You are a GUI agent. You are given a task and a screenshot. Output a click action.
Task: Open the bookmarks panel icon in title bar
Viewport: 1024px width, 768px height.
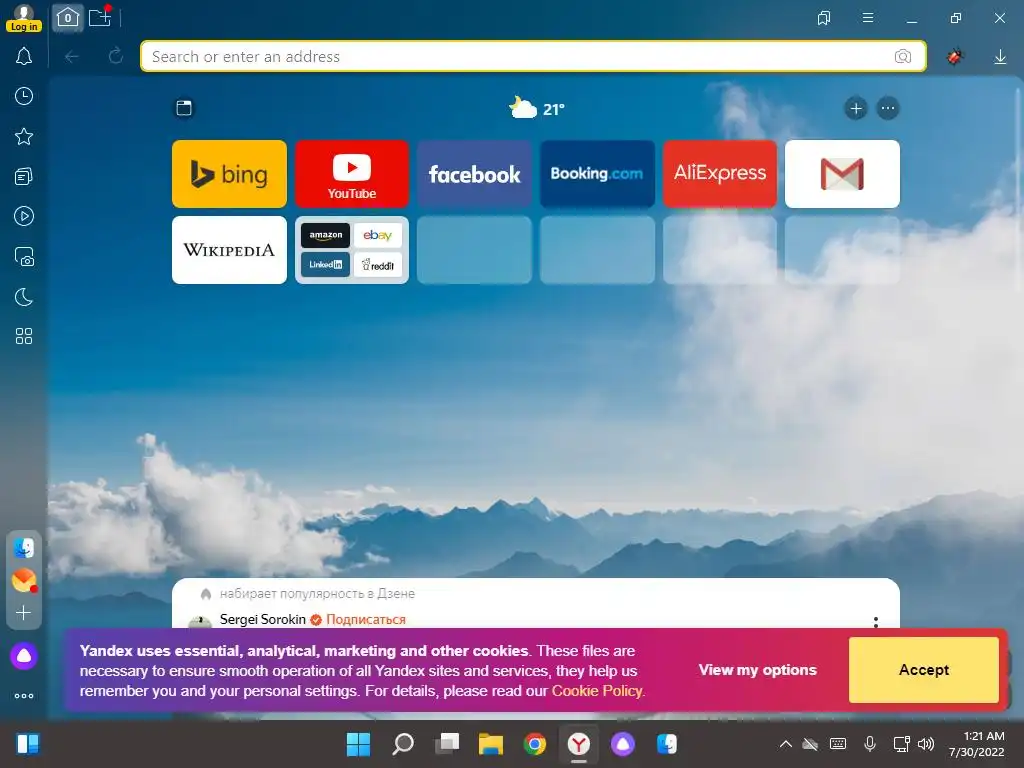[824, 18]
